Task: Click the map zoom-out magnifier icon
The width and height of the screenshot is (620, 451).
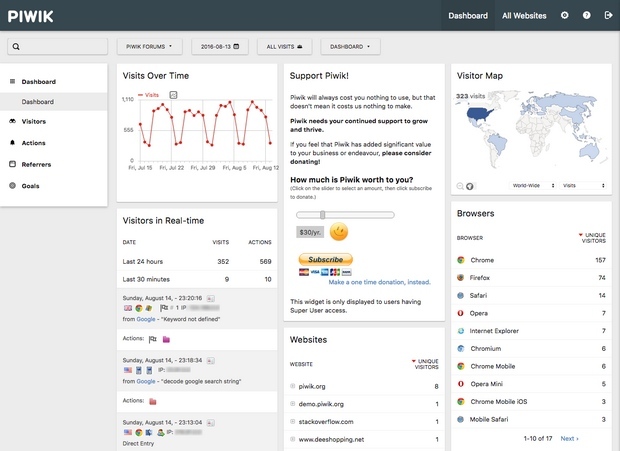Action: tap(460, 186)
